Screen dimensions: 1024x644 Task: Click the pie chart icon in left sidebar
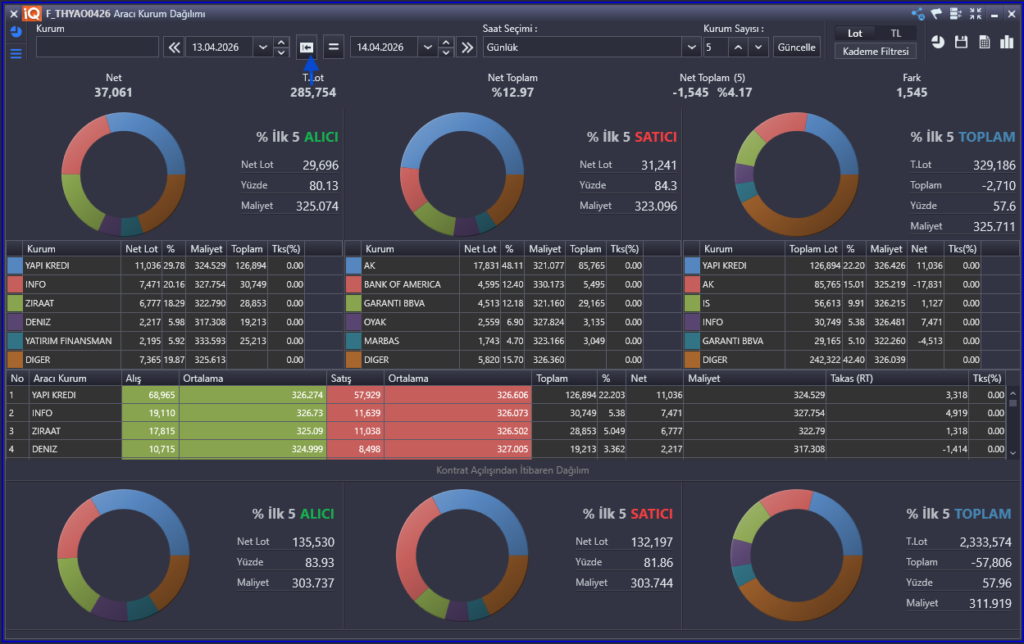[15, 32]
